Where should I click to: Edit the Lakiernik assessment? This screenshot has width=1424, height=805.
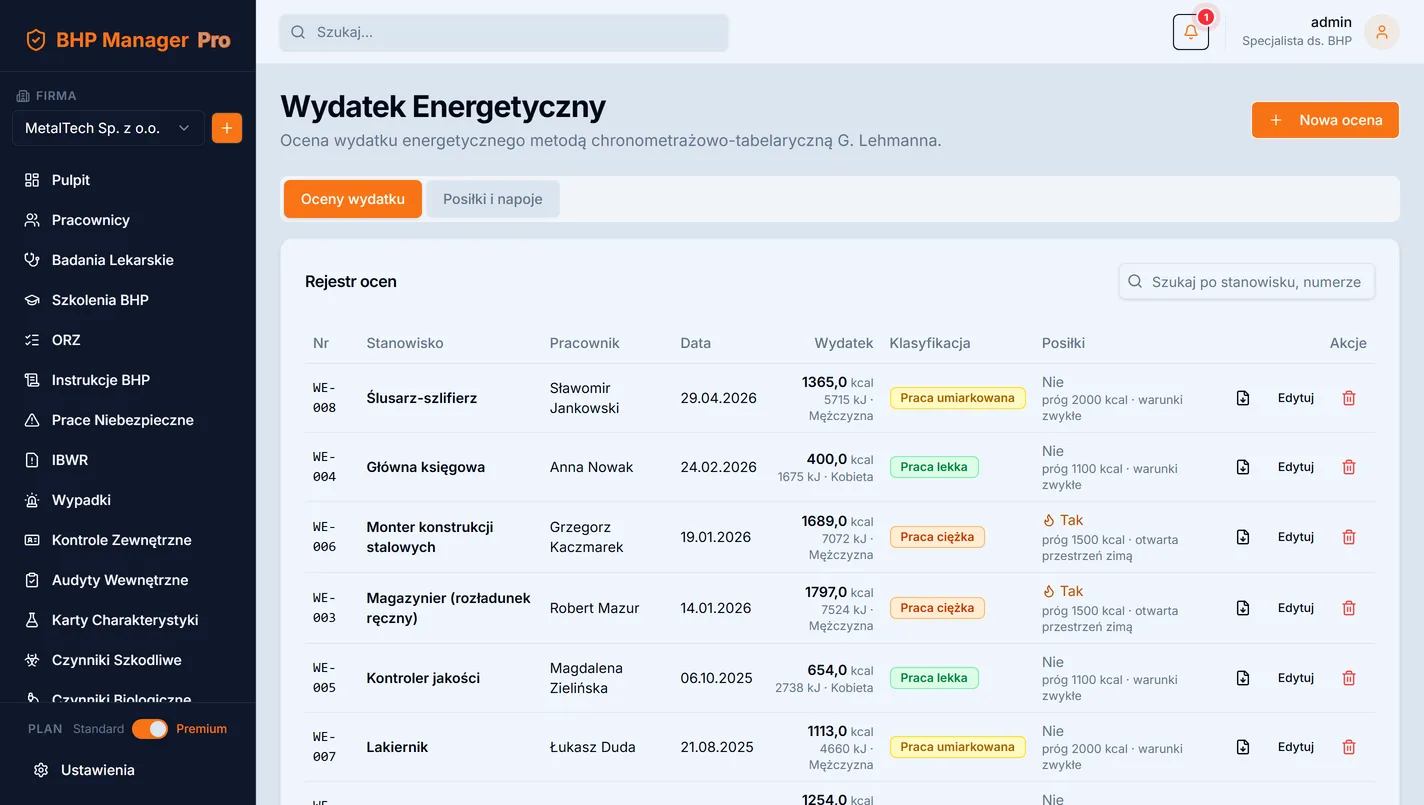[x=1296, y=747]
